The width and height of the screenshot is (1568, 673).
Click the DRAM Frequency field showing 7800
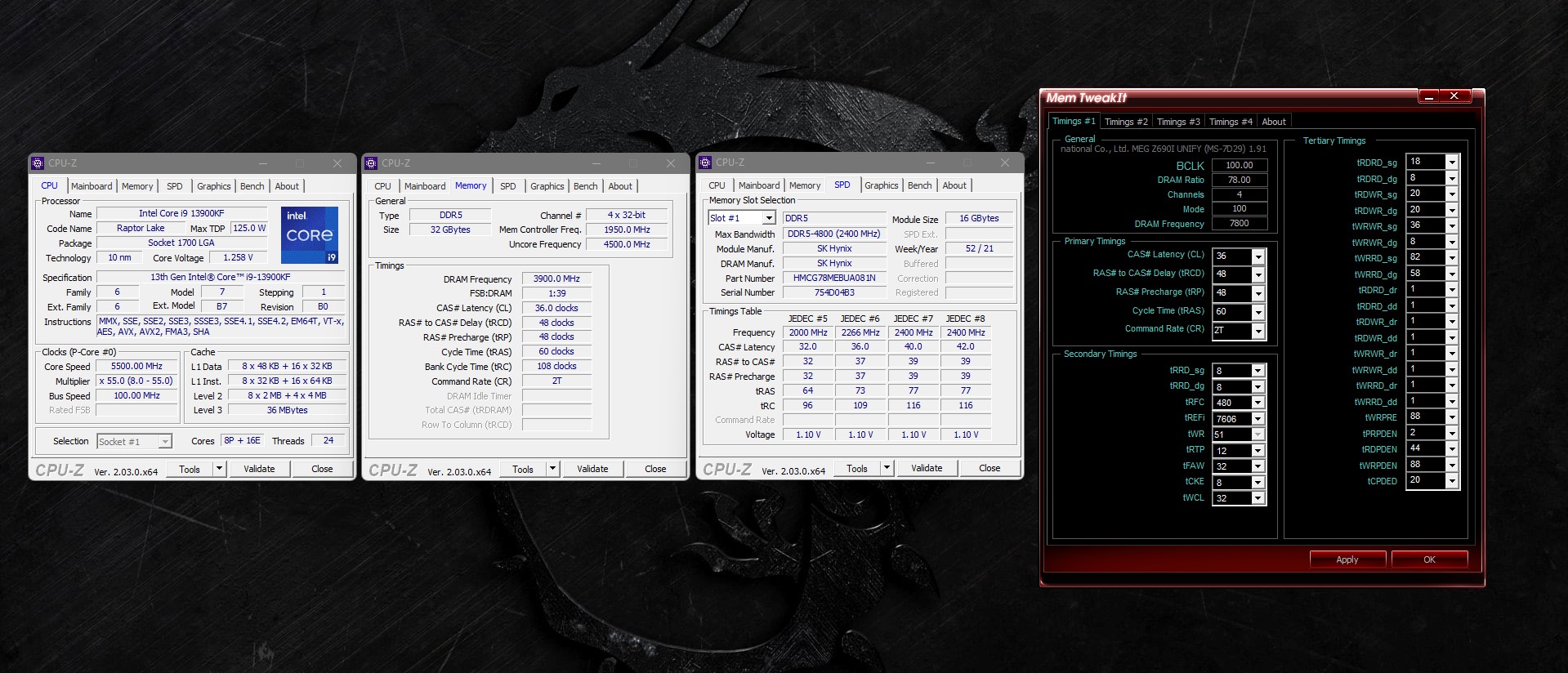pos(1240,224)
